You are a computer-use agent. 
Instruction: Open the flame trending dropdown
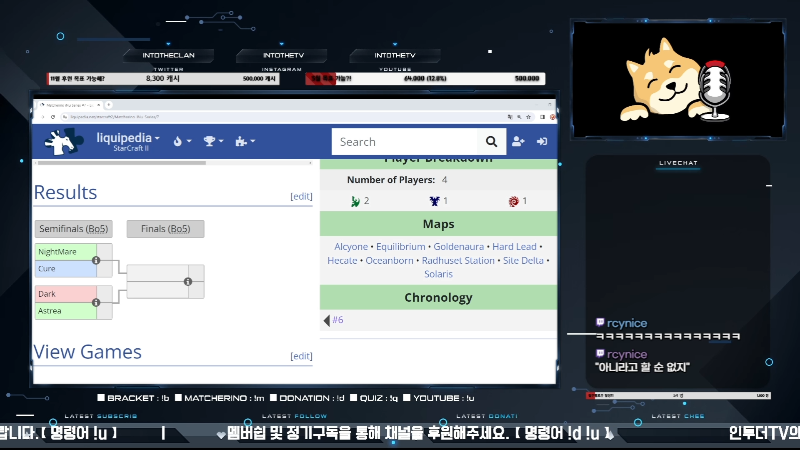tap(182, 141)
